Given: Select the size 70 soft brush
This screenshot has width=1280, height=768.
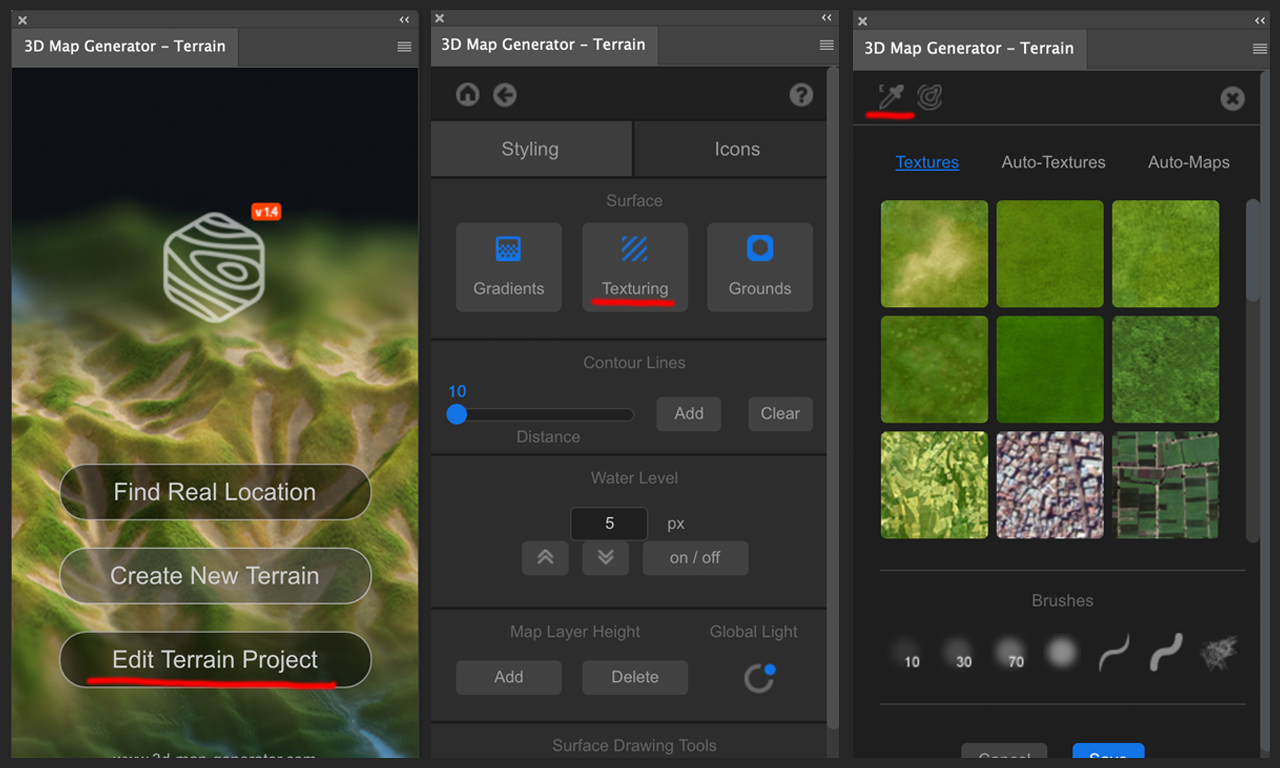Looking at the screenshot, I should (x=1010, y=654).
